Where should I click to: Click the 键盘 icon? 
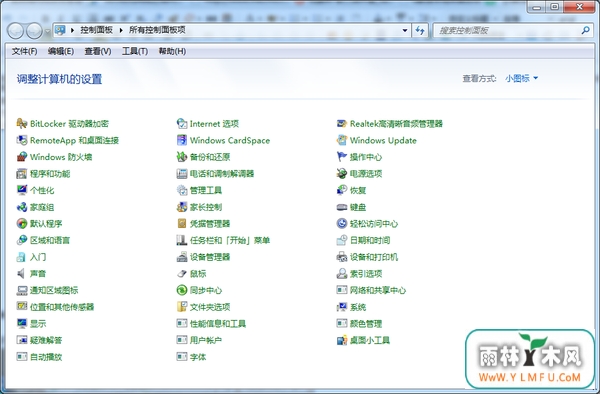[342, 207]
